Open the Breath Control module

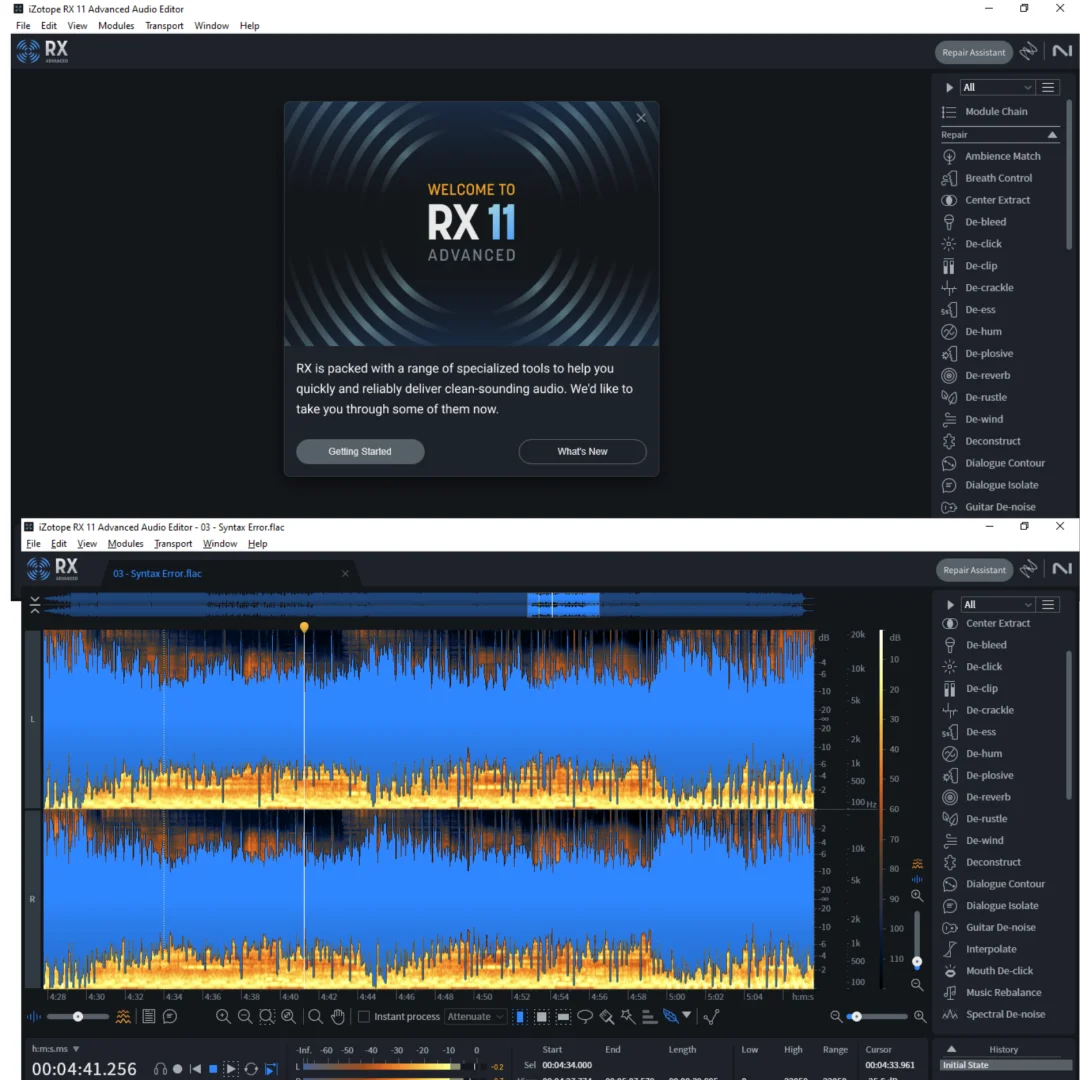[x=998, y=178]
